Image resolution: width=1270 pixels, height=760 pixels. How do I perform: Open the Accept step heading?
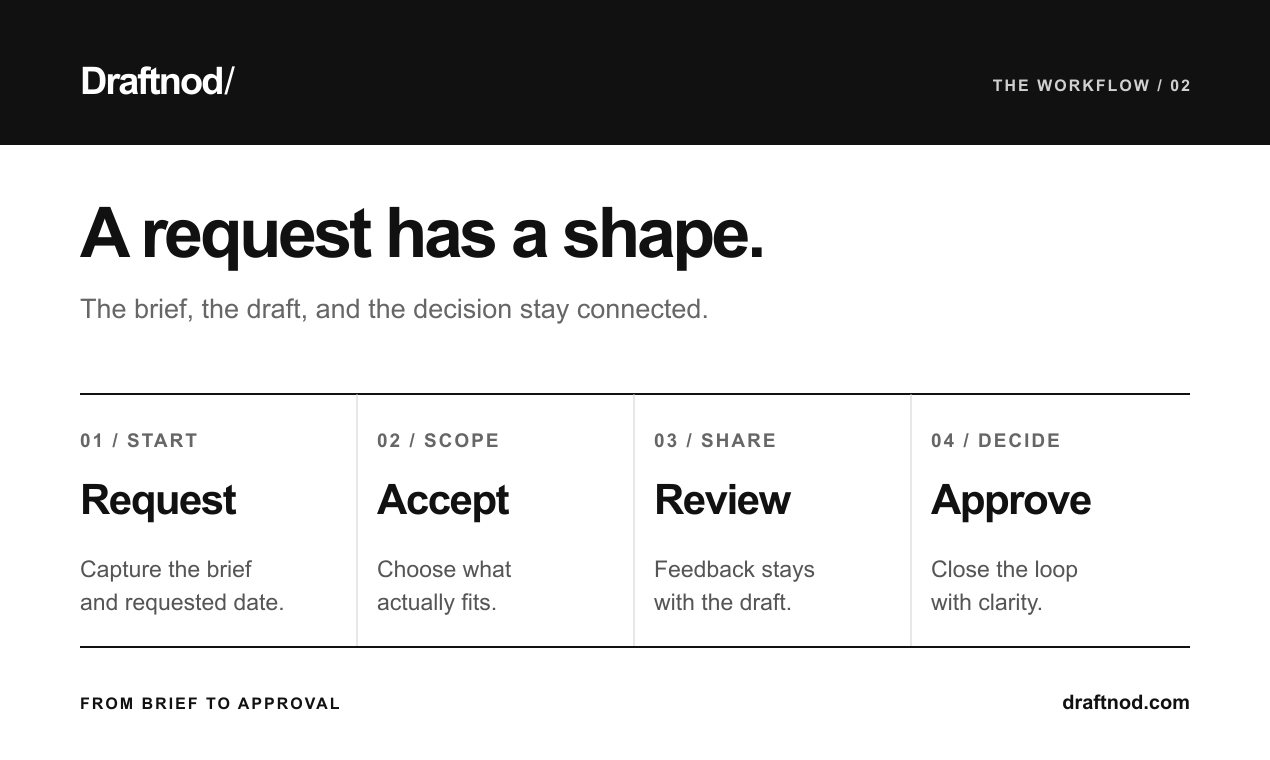(443, 500)
